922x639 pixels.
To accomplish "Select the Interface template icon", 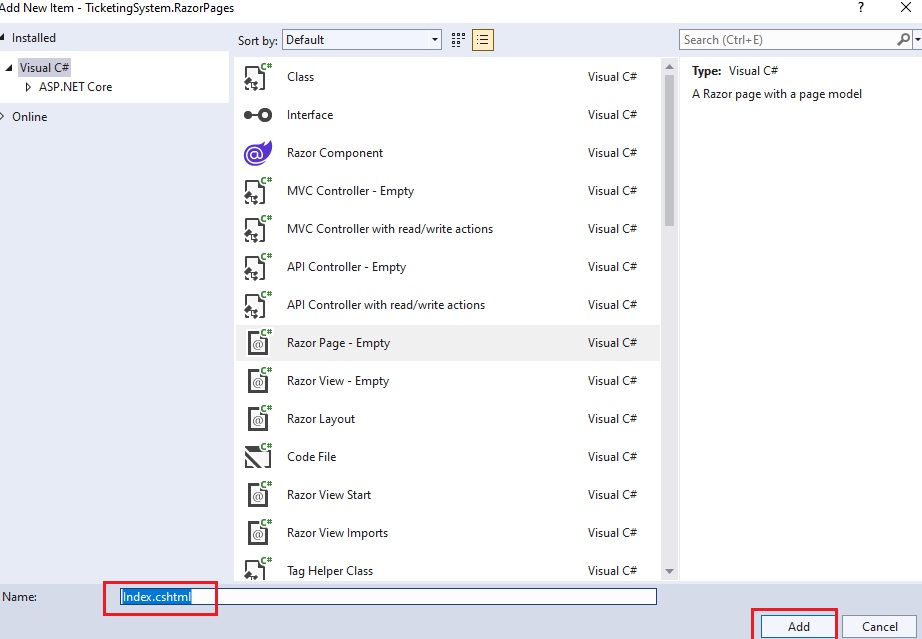I will 258,115.
